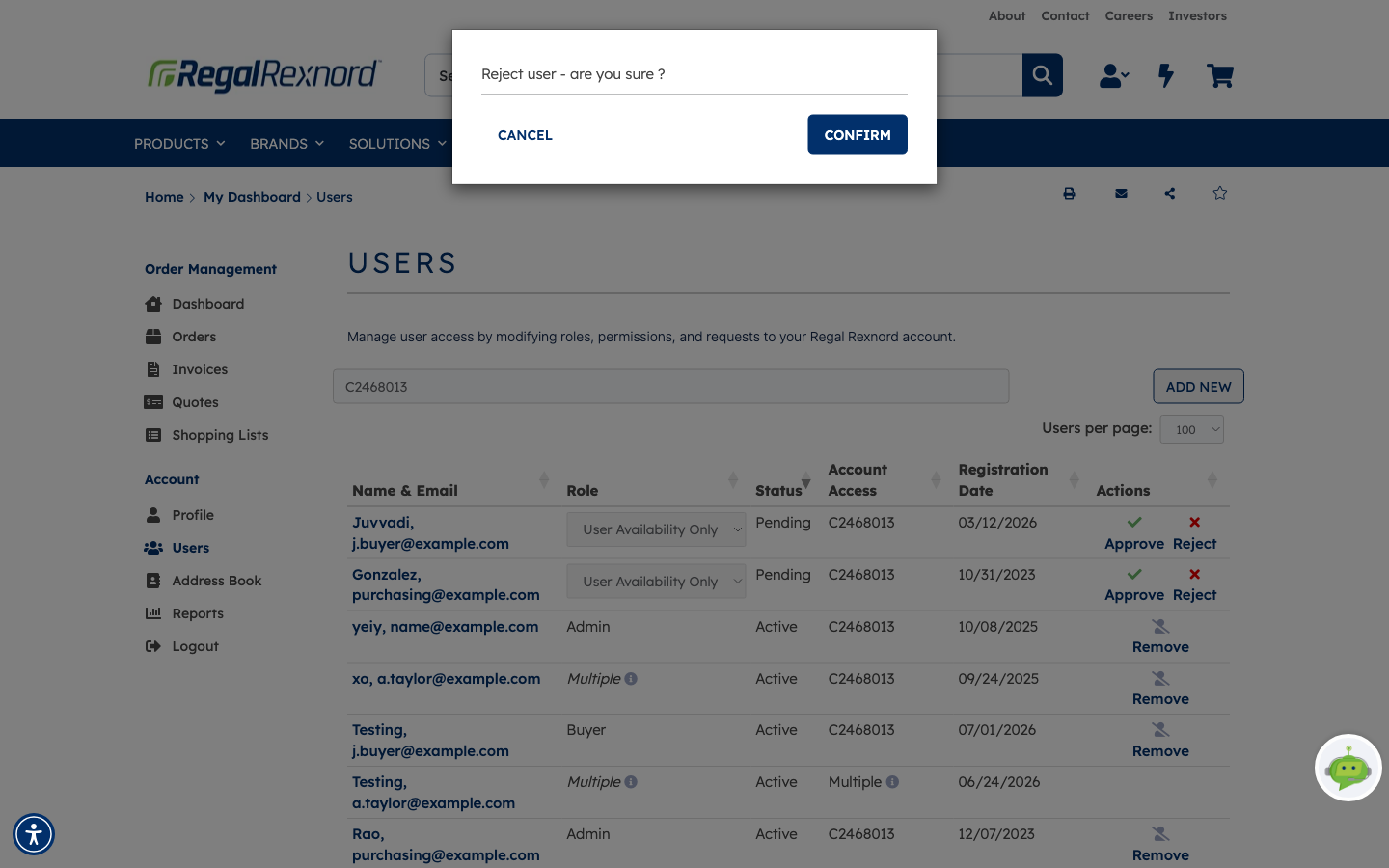Click the print page icon
The image size is (1389, 868).
1069,194
